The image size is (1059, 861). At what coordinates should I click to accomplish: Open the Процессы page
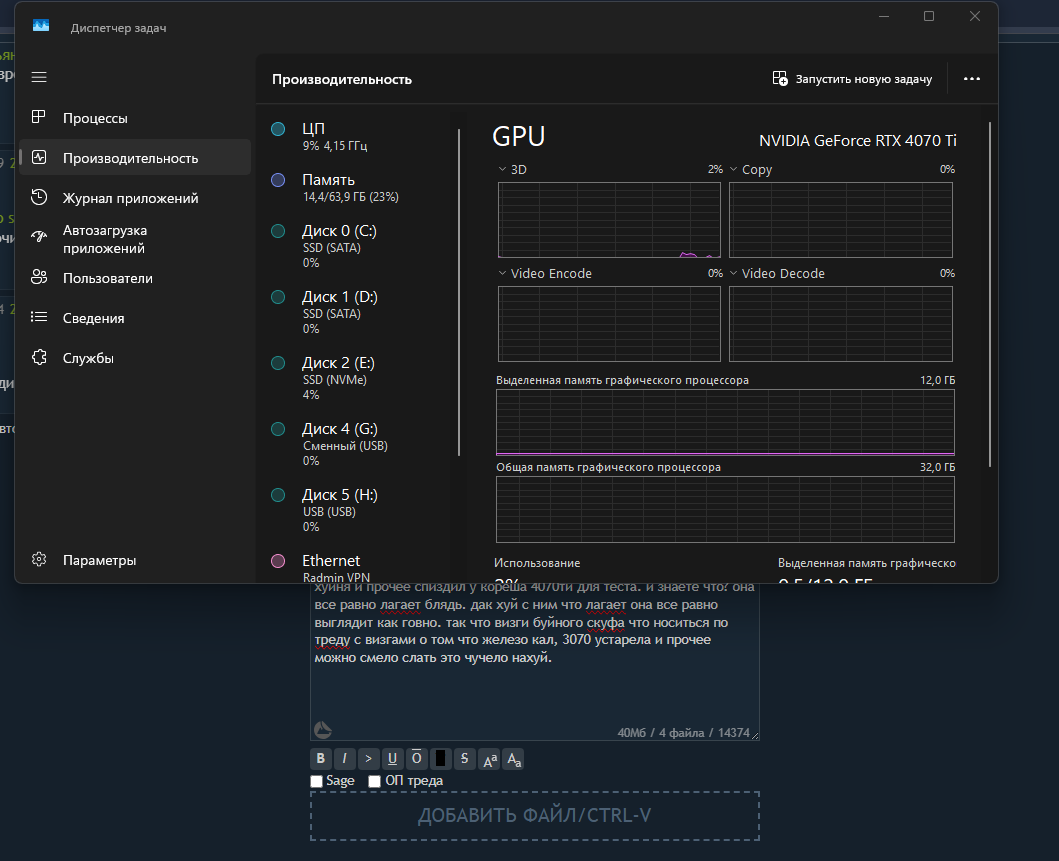135,118
